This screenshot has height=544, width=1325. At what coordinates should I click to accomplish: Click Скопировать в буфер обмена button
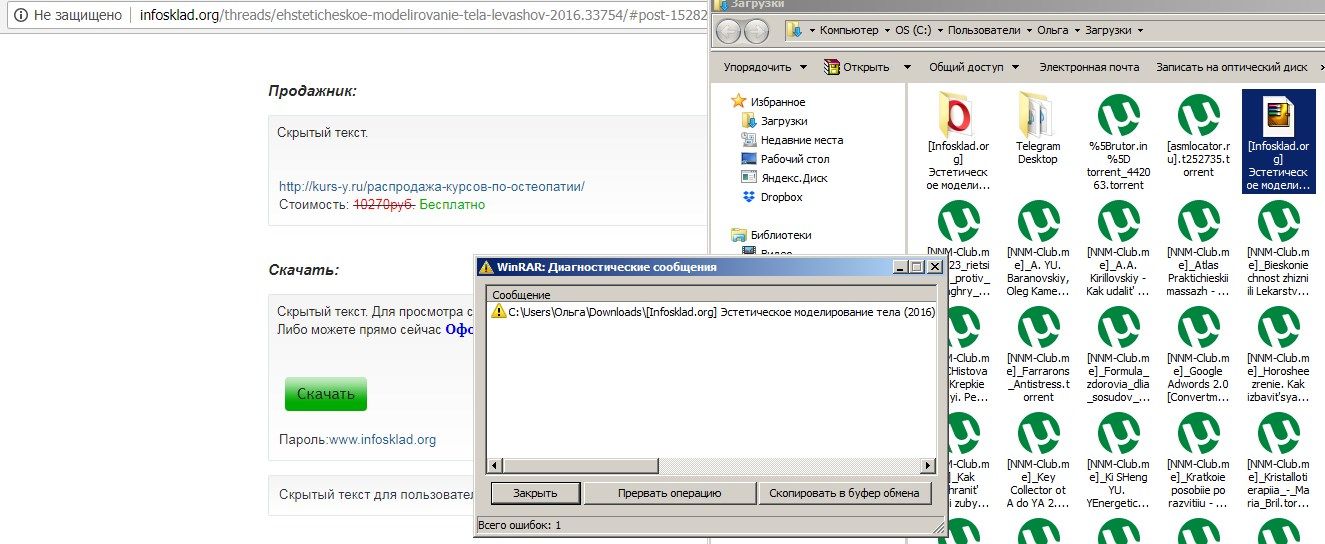pos(845,493)
